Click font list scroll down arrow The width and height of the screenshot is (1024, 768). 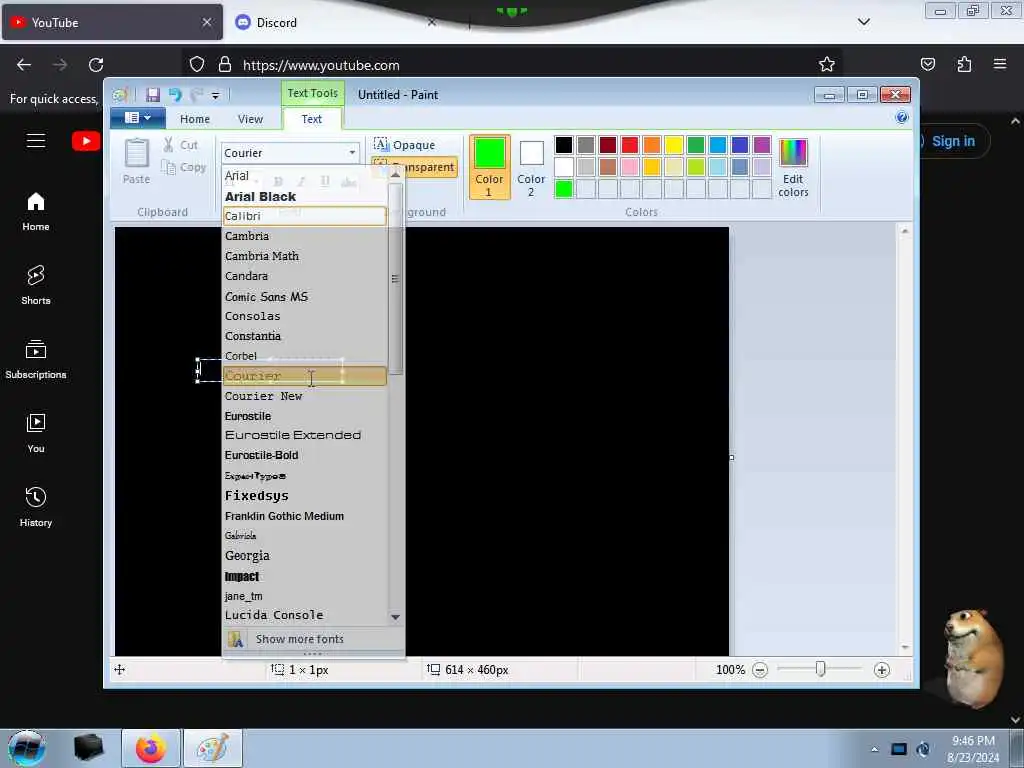395,616
